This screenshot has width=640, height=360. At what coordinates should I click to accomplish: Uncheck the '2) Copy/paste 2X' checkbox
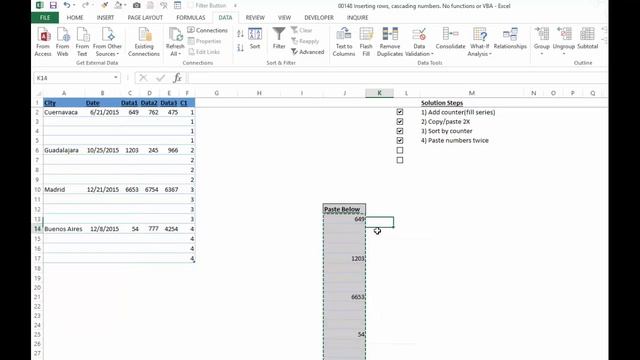(x=400, y=122)
